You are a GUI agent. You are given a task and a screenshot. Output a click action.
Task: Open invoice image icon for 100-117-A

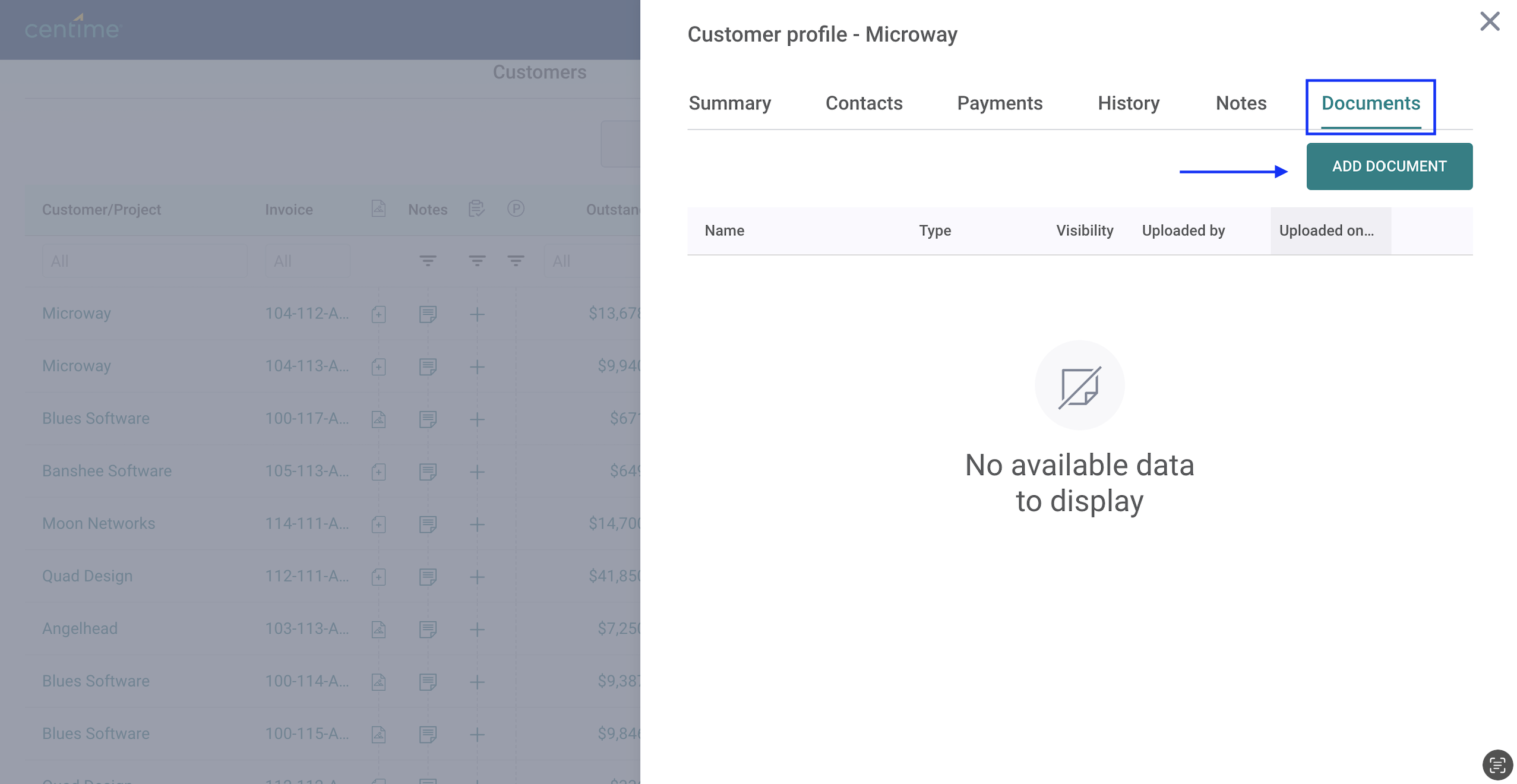click(378, 419)
